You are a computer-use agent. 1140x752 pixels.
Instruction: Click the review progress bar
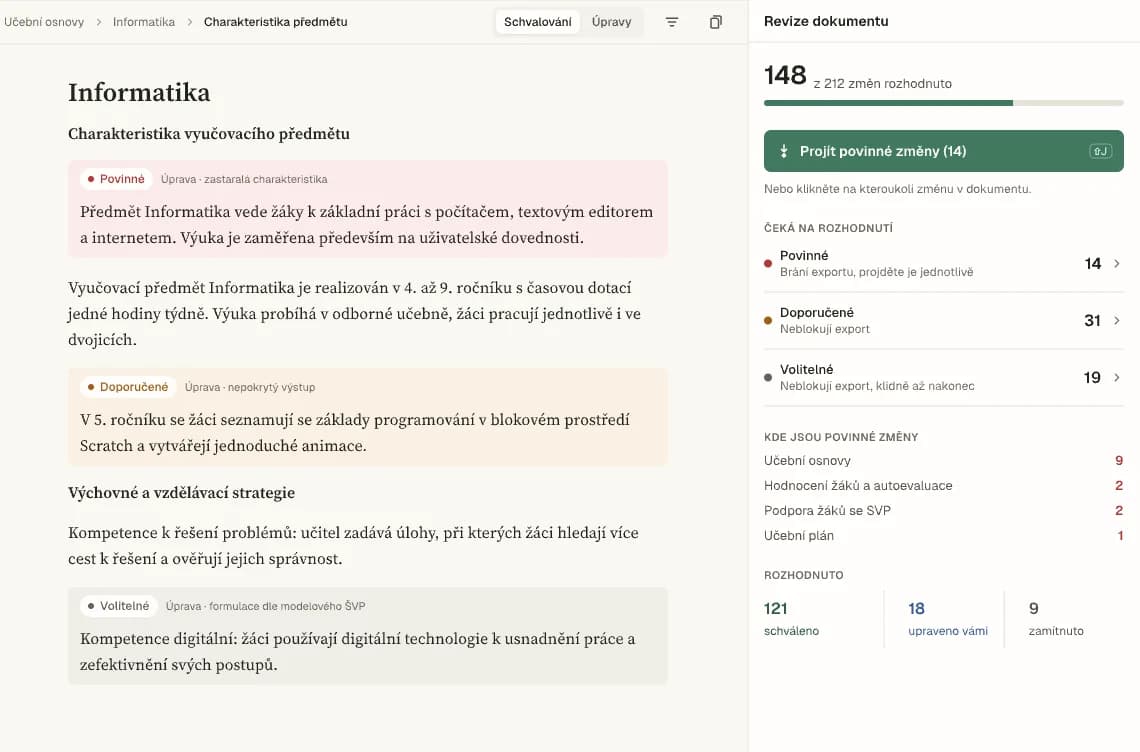coord(944,103)
